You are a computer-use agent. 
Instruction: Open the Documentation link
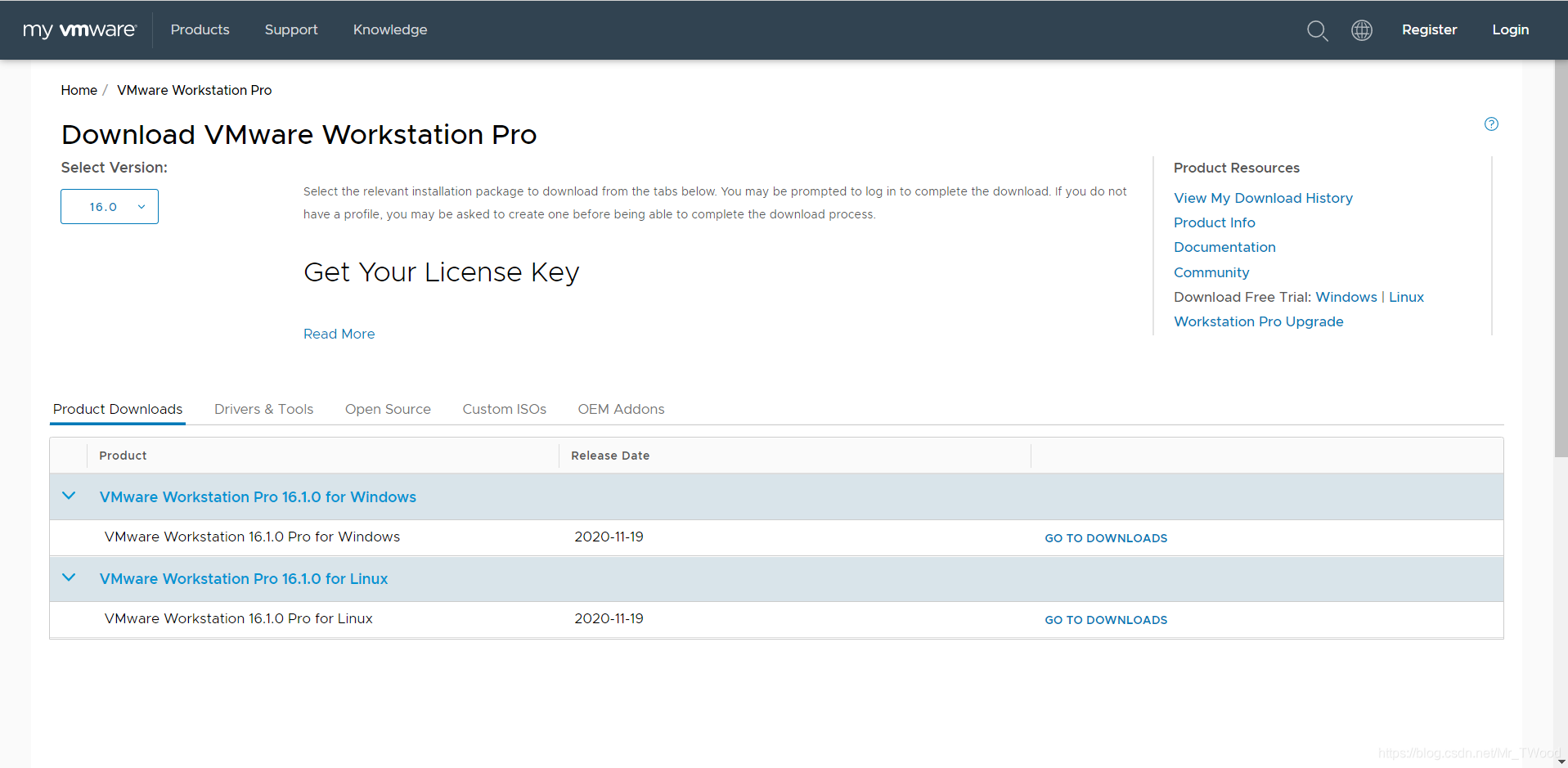tap(1224, 247)
